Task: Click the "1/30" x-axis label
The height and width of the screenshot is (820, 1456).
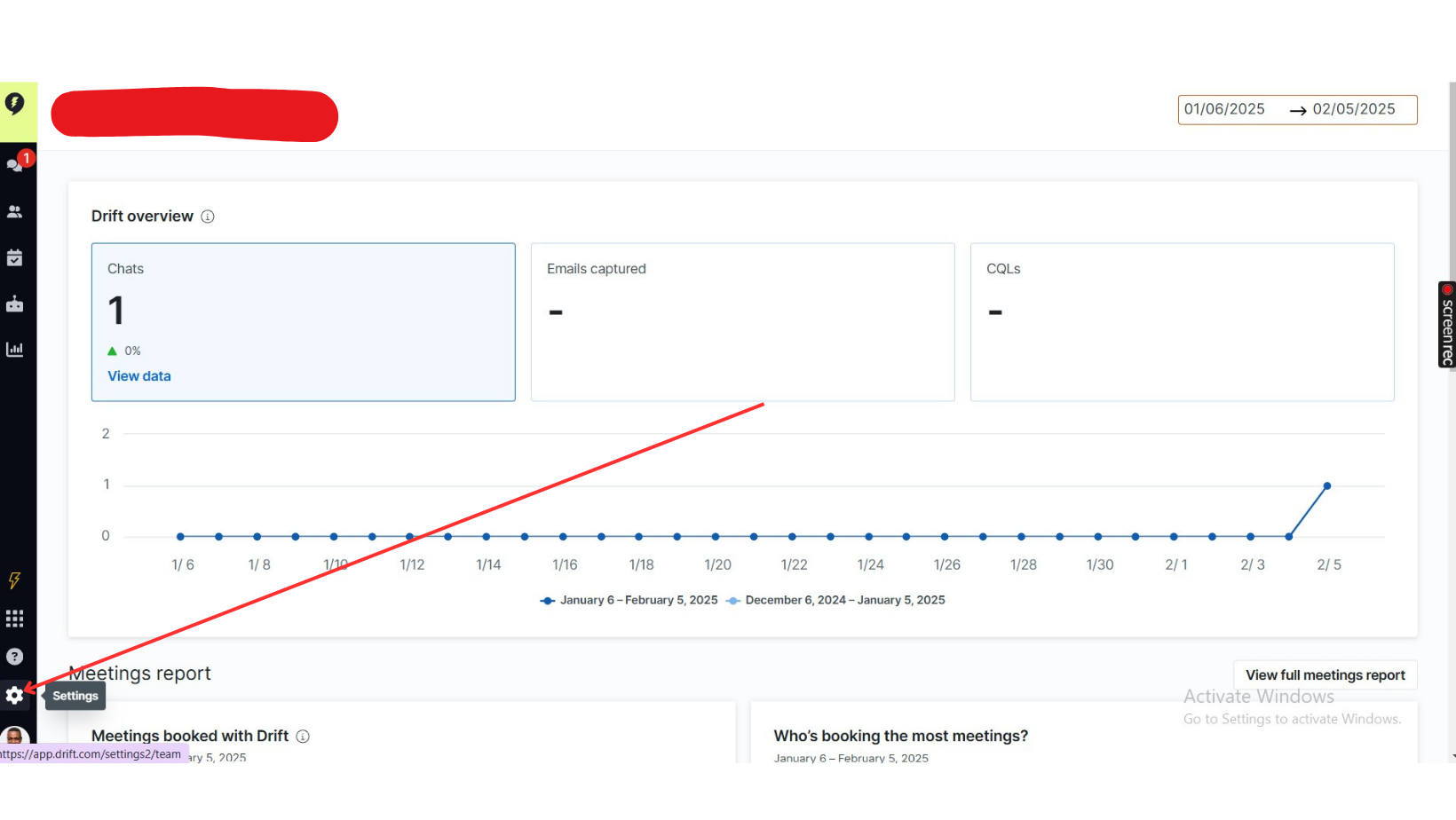Action: [x=1100, y=565]
